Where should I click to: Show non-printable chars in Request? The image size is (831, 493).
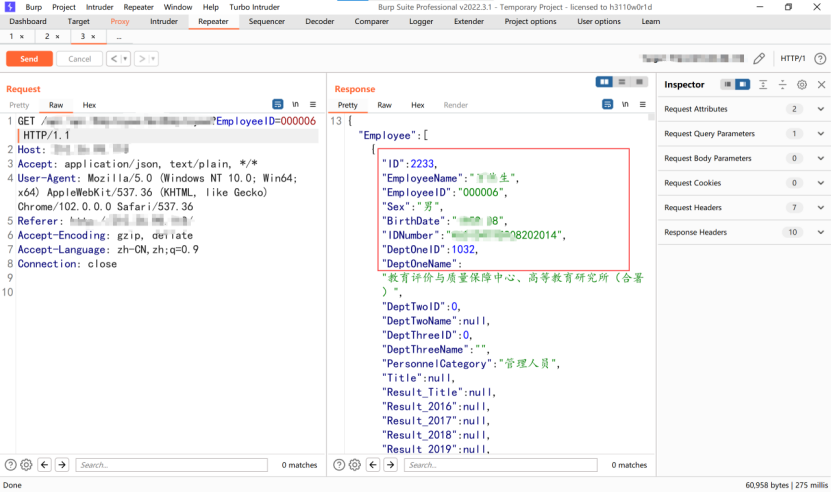point(295,104)
